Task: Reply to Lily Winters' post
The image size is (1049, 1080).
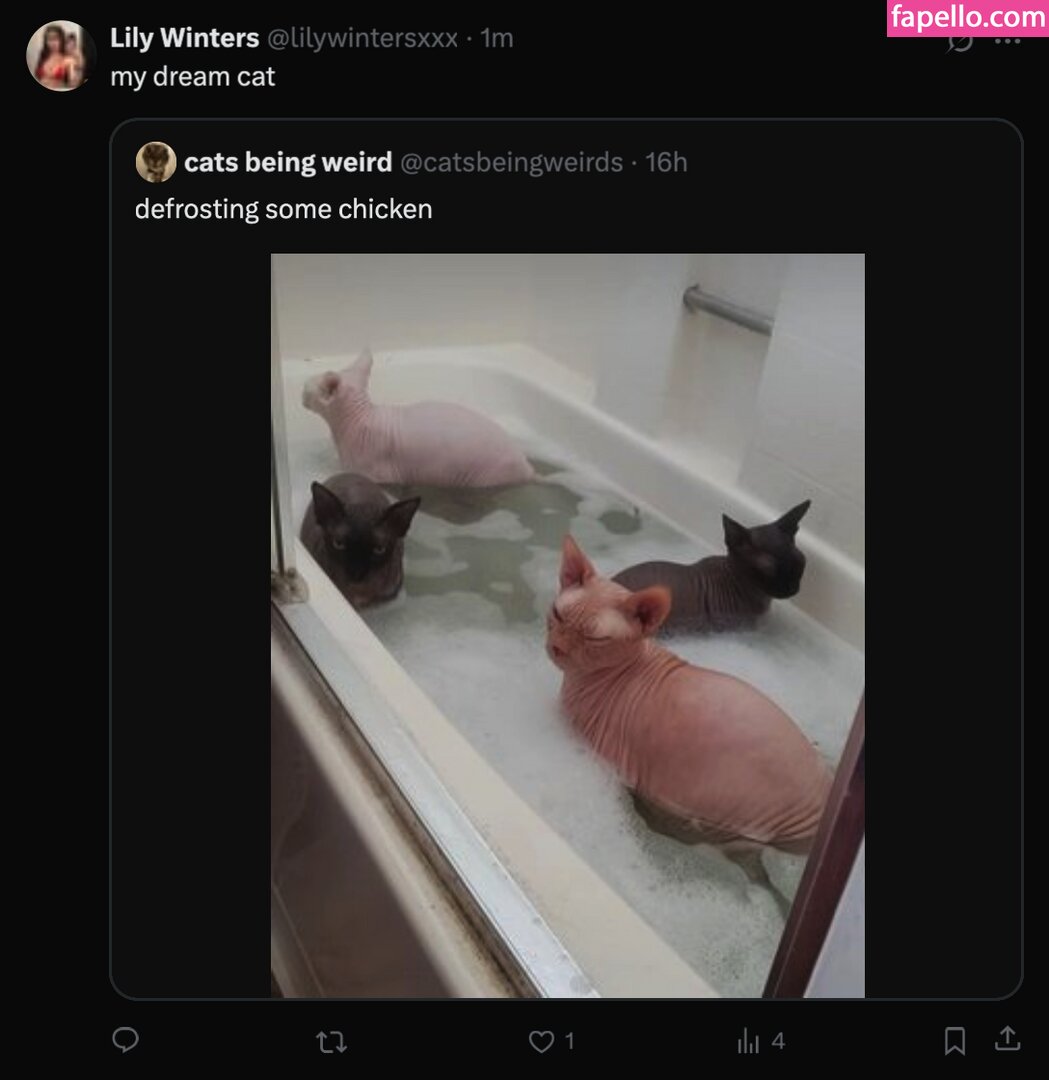Action: (x=125, y=1039)
